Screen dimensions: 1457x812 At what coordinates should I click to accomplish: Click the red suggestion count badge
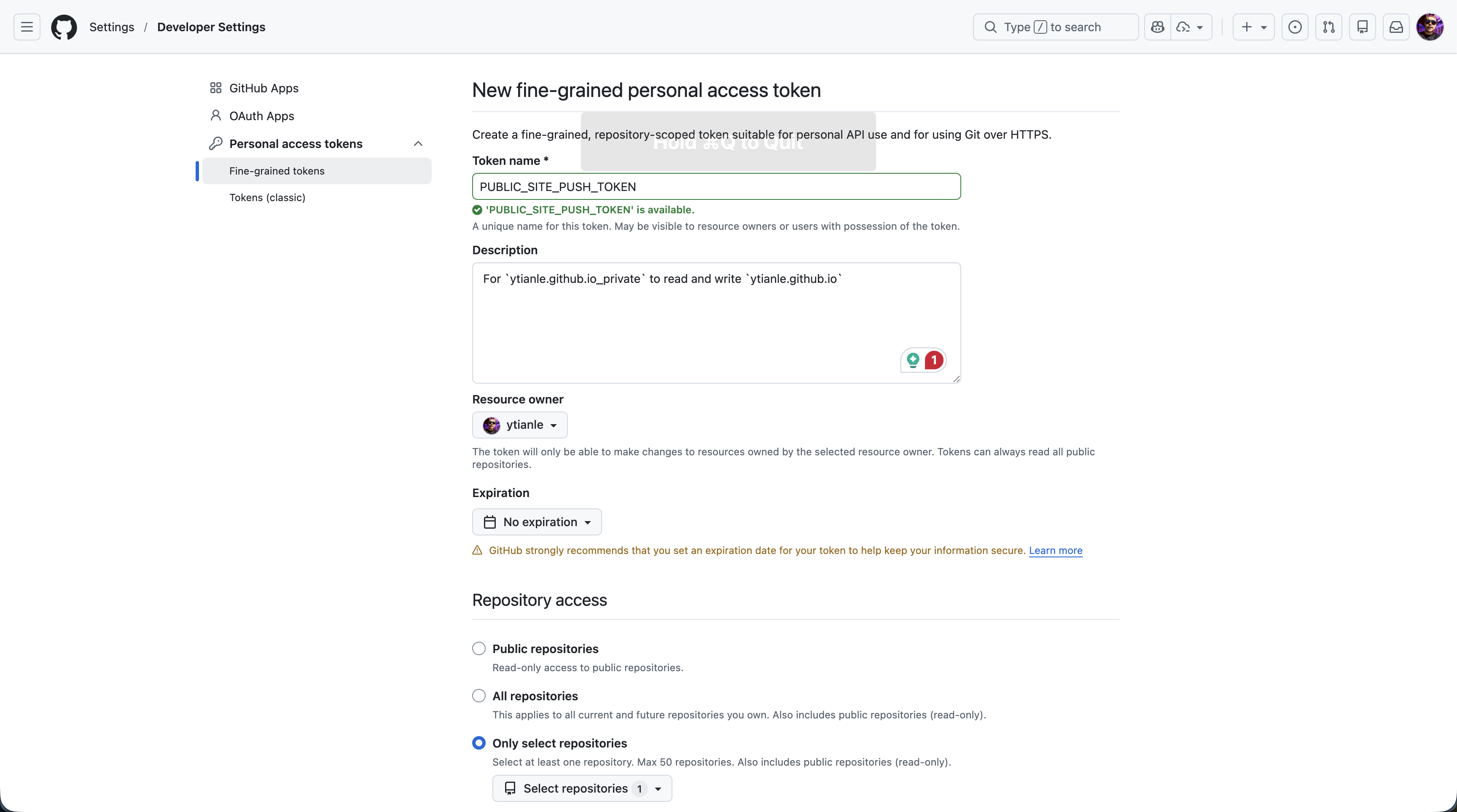point(934,360)
